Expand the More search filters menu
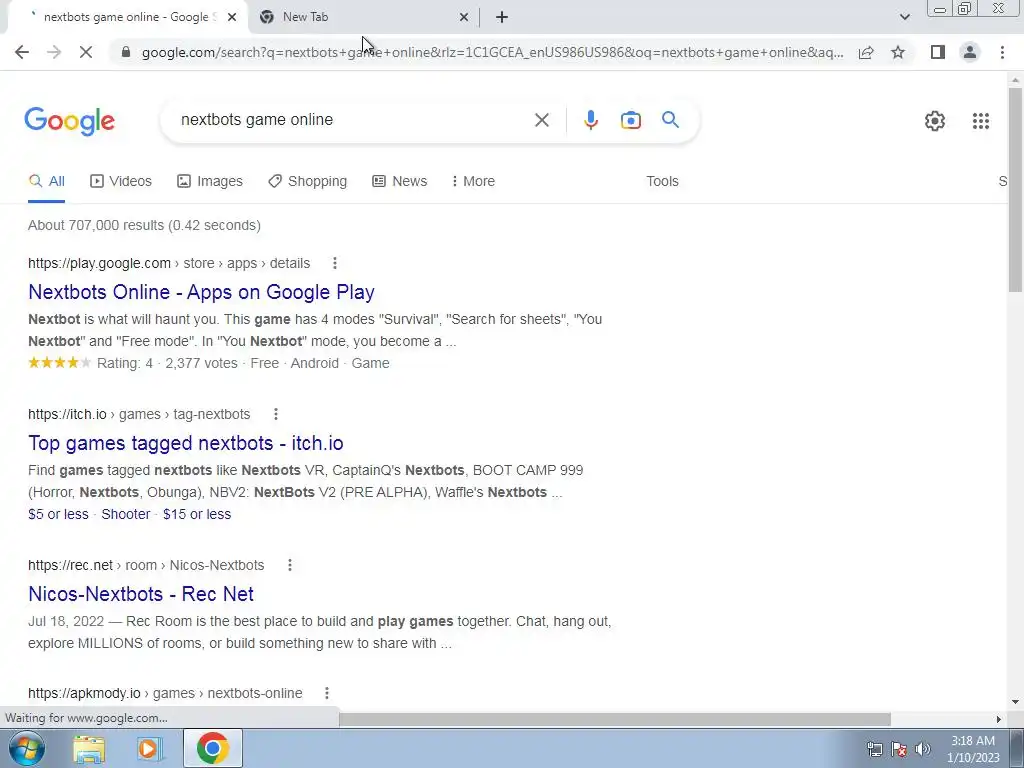This screenshot has width=1024, height=768. pos(473,181)
